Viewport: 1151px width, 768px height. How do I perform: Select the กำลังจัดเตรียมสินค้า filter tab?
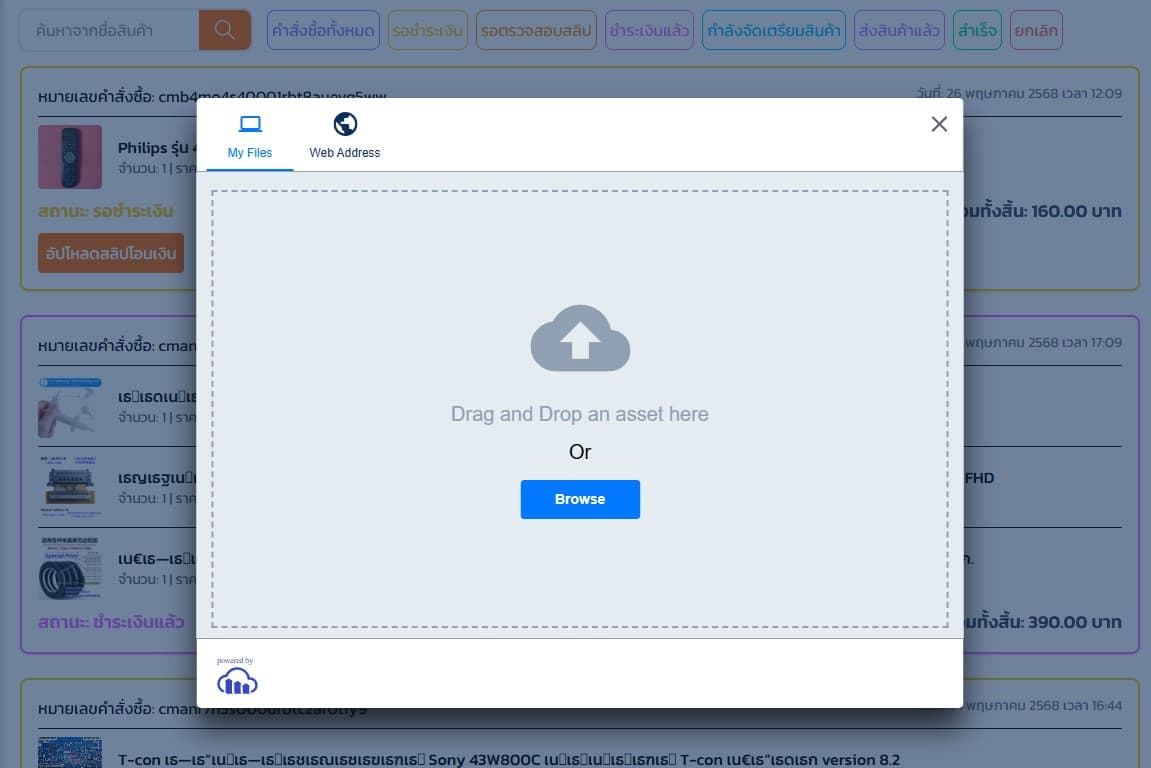[774, 30]
